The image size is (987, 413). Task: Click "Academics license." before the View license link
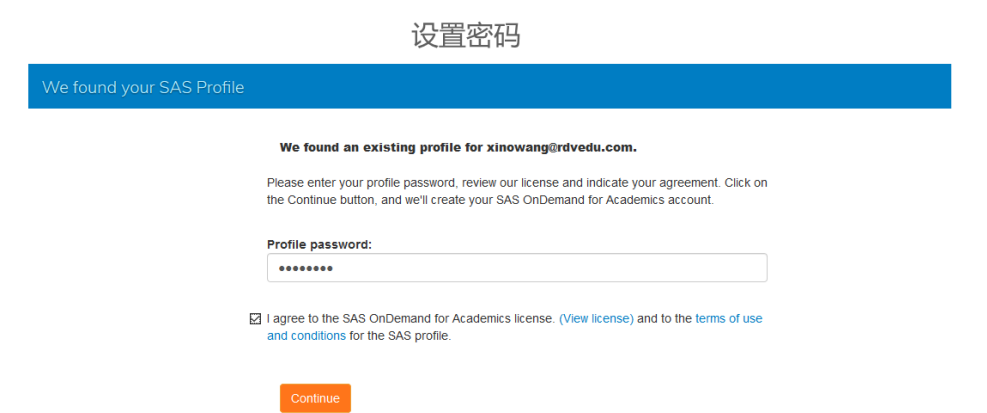(x=503, y=319)
